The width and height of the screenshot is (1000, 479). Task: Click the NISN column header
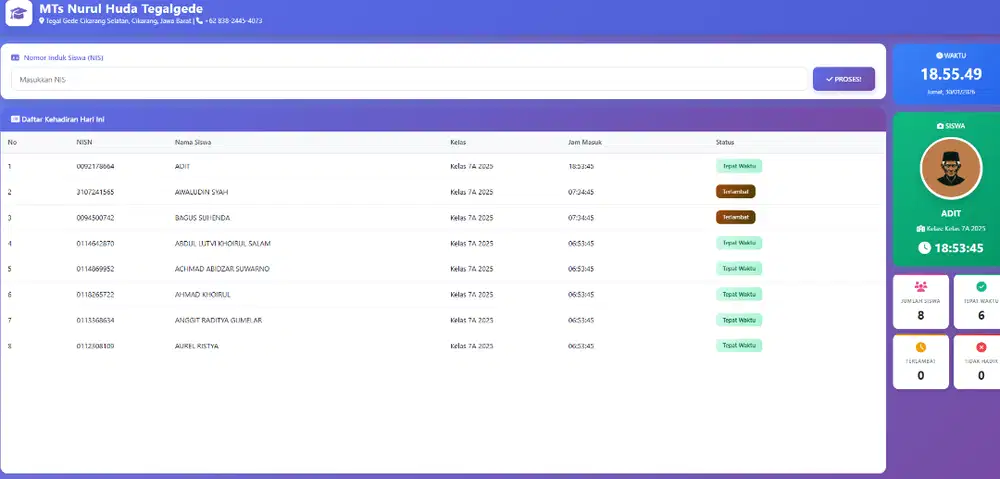[84, 142]
